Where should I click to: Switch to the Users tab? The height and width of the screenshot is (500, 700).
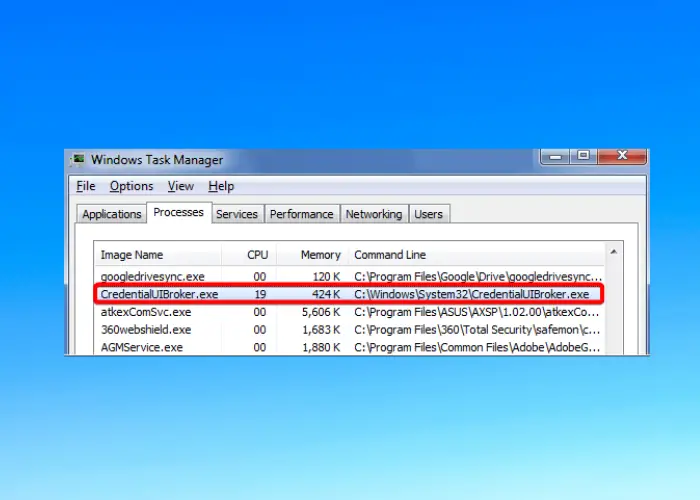point(429,214)
